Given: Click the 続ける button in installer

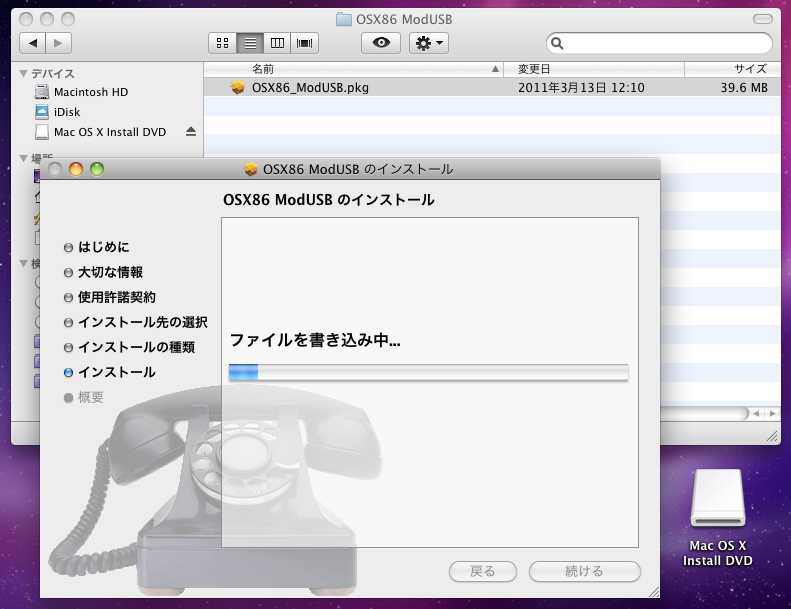Looking at the screenshot, I should pos(584,571).
